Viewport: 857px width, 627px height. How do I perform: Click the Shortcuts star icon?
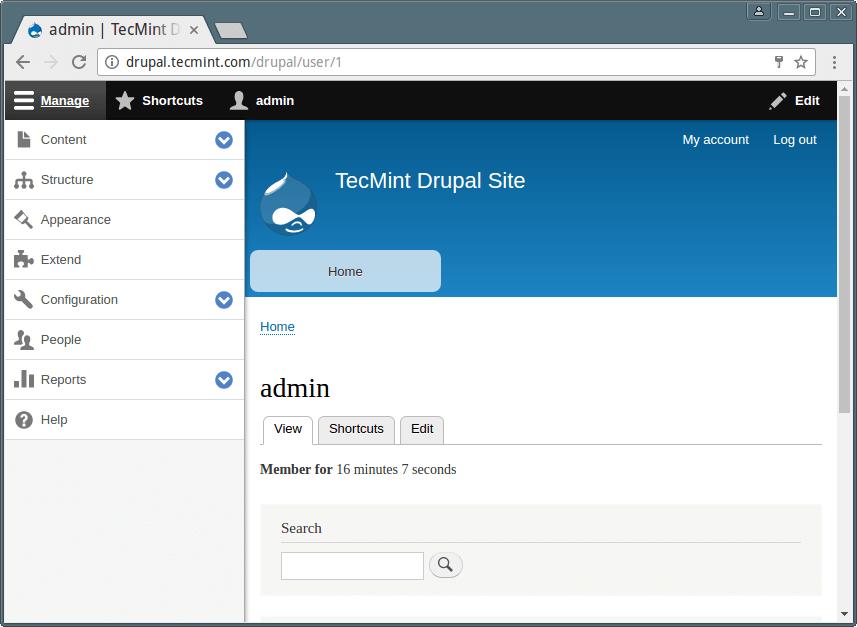tap(124, 100)
